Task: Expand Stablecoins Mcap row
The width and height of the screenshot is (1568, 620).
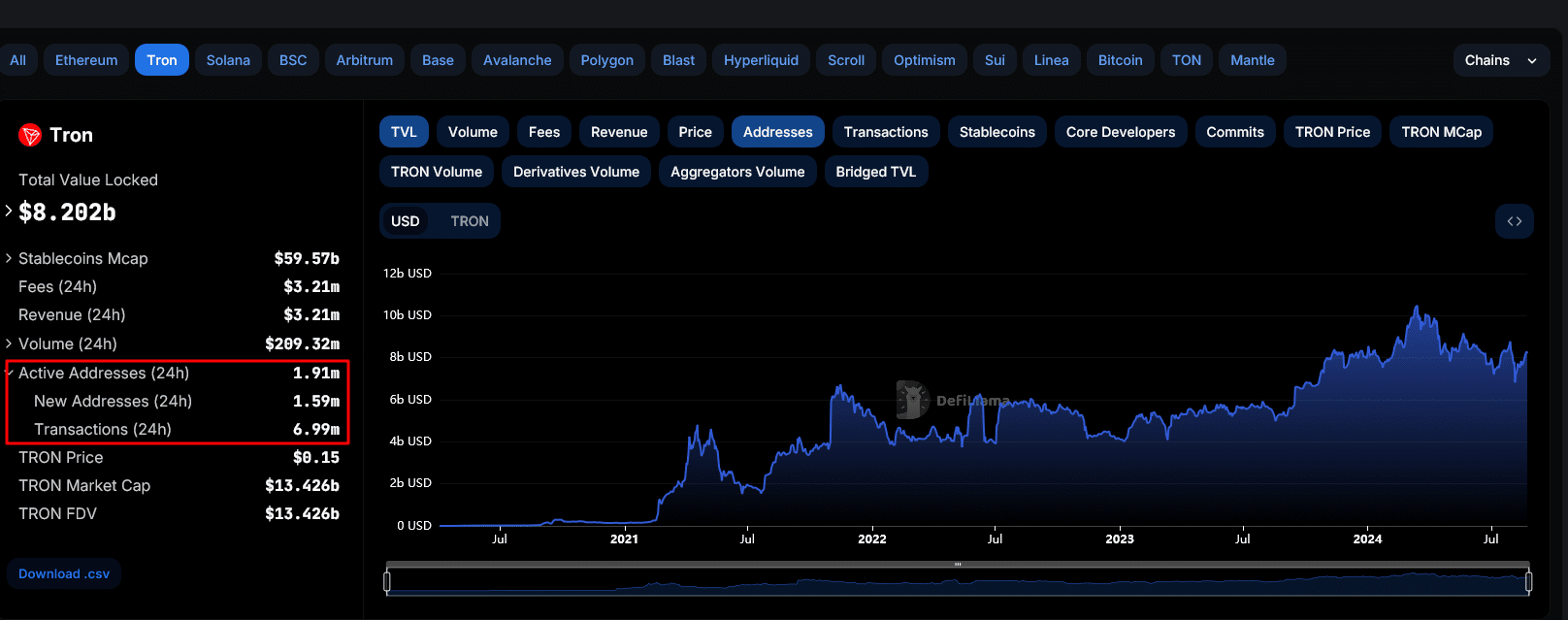Action: coord(9,258)
